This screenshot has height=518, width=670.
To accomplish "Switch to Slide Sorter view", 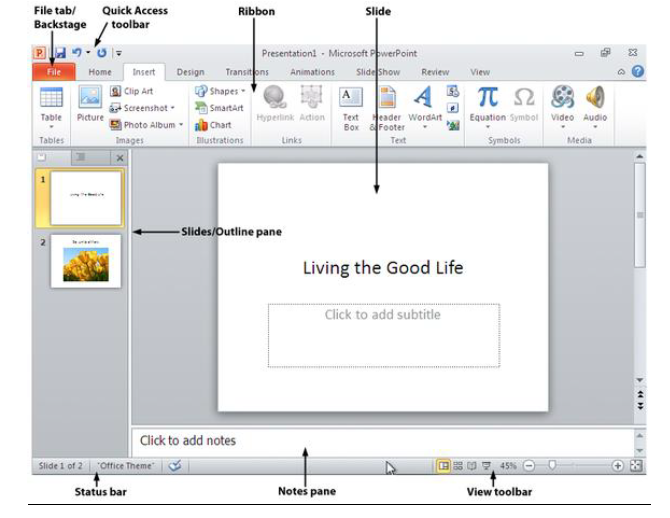I will point(458,466).
